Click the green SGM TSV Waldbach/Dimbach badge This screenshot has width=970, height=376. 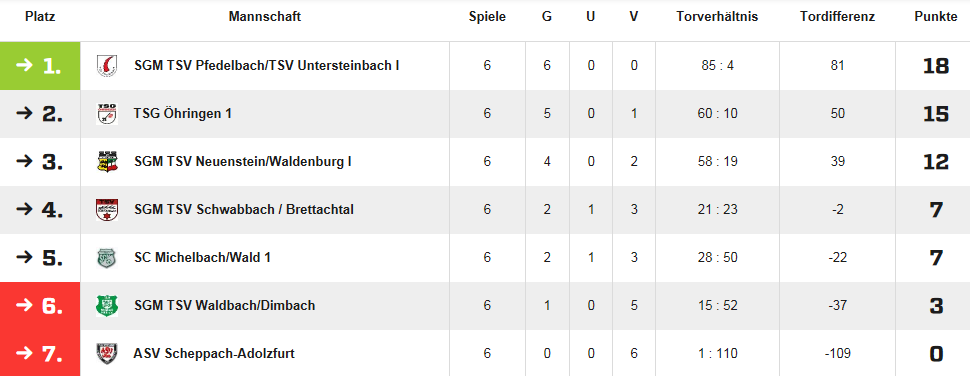[x=107, y=306]
